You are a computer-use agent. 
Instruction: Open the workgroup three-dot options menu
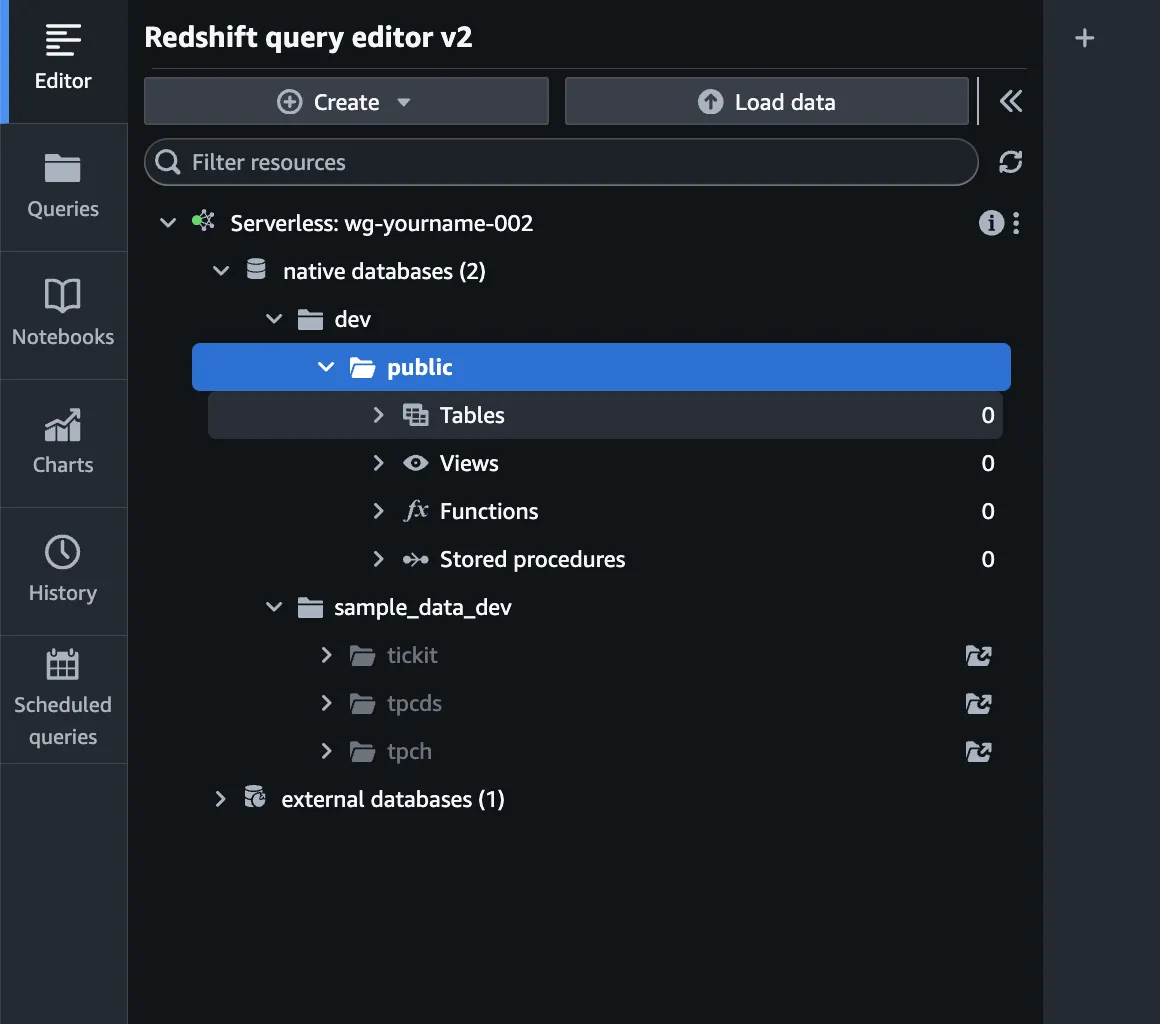point(1016,223)
